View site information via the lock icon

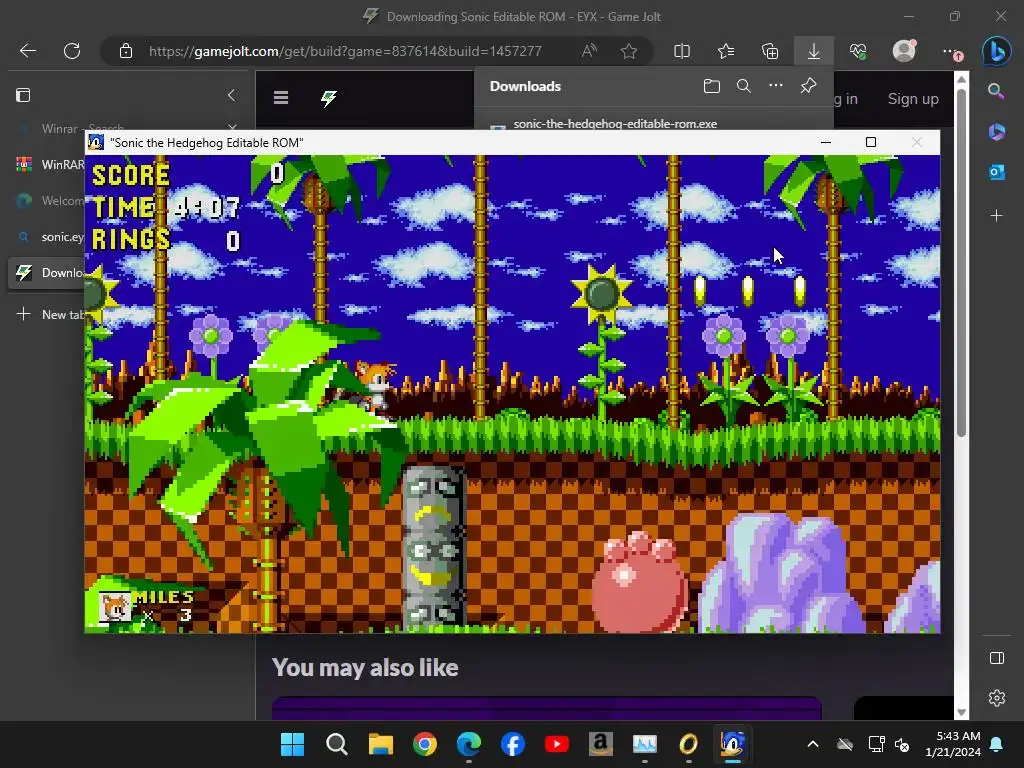tap(126, 51)
